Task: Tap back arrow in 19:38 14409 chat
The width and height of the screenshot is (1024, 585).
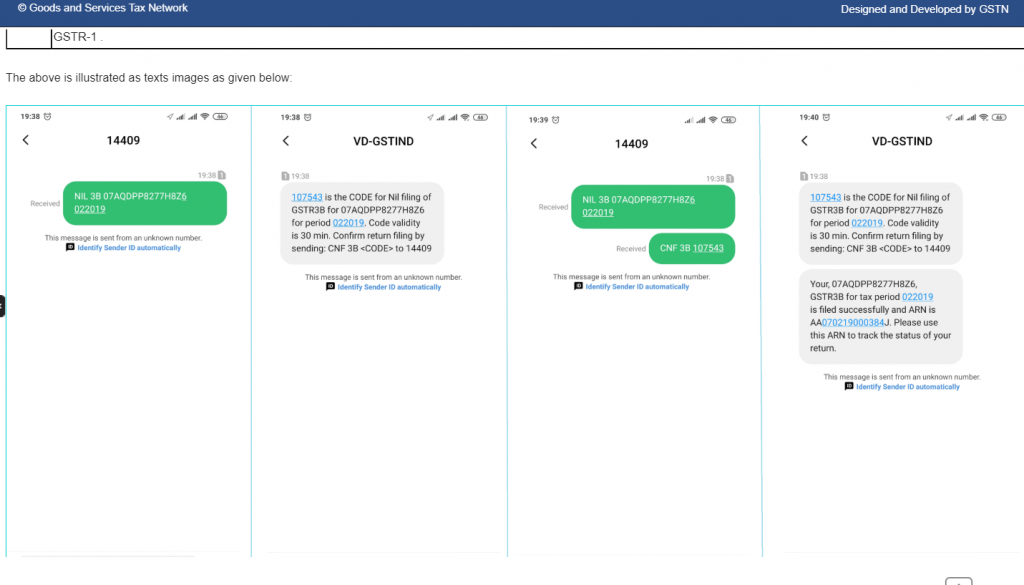Action: click(x=25, y=140)
